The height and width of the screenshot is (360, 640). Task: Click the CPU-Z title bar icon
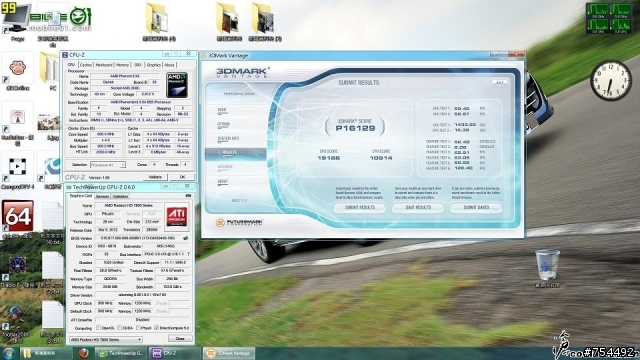pyautogui.click(x=64, y=55)
